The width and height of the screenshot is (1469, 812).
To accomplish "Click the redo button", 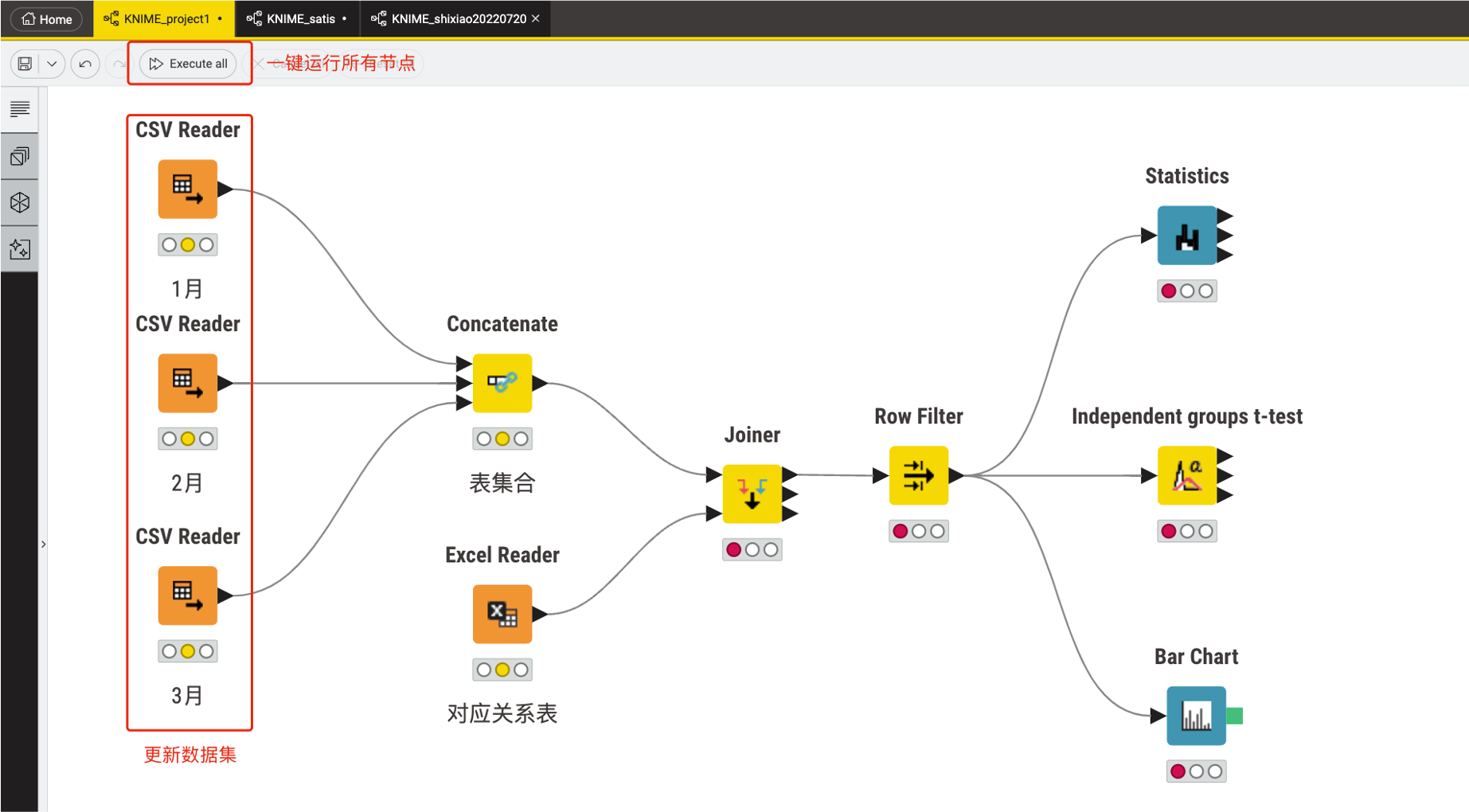I will pos(119,64).
